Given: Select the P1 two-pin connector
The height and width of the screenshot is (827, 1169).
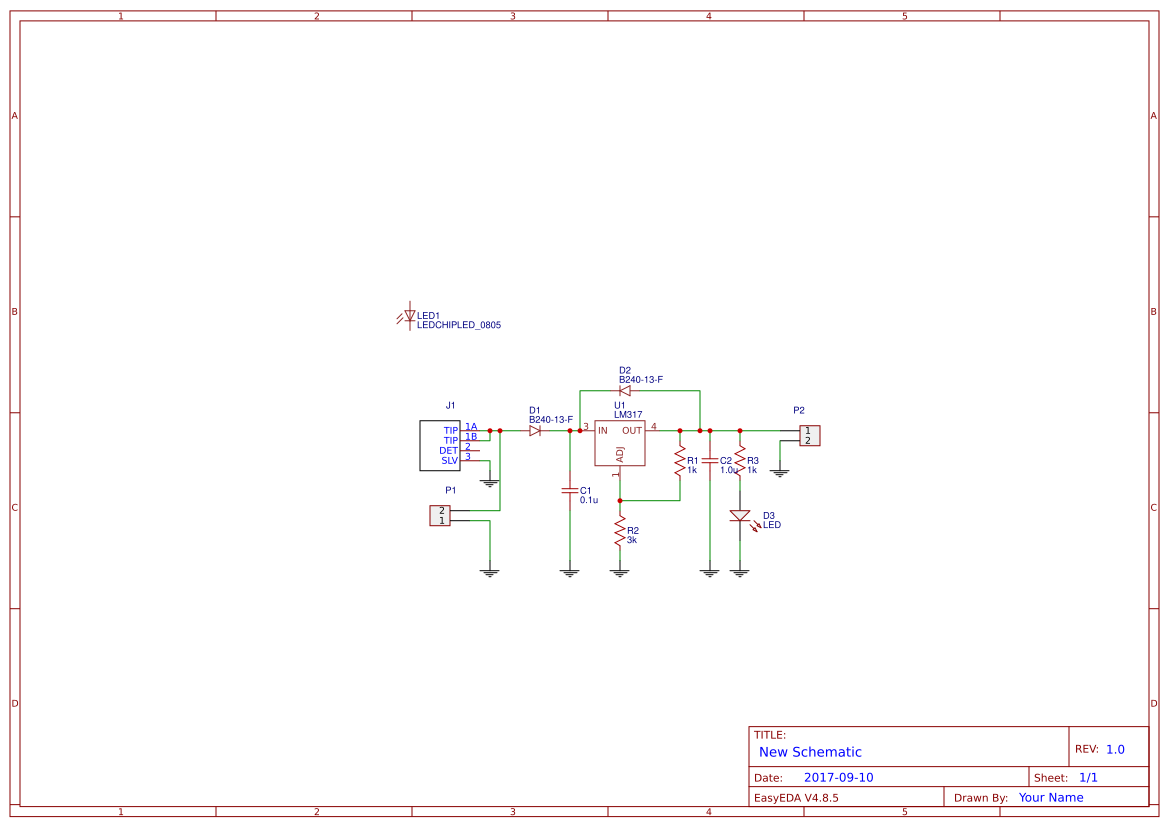Looking at the screenshot, I should tap(438, 514).
